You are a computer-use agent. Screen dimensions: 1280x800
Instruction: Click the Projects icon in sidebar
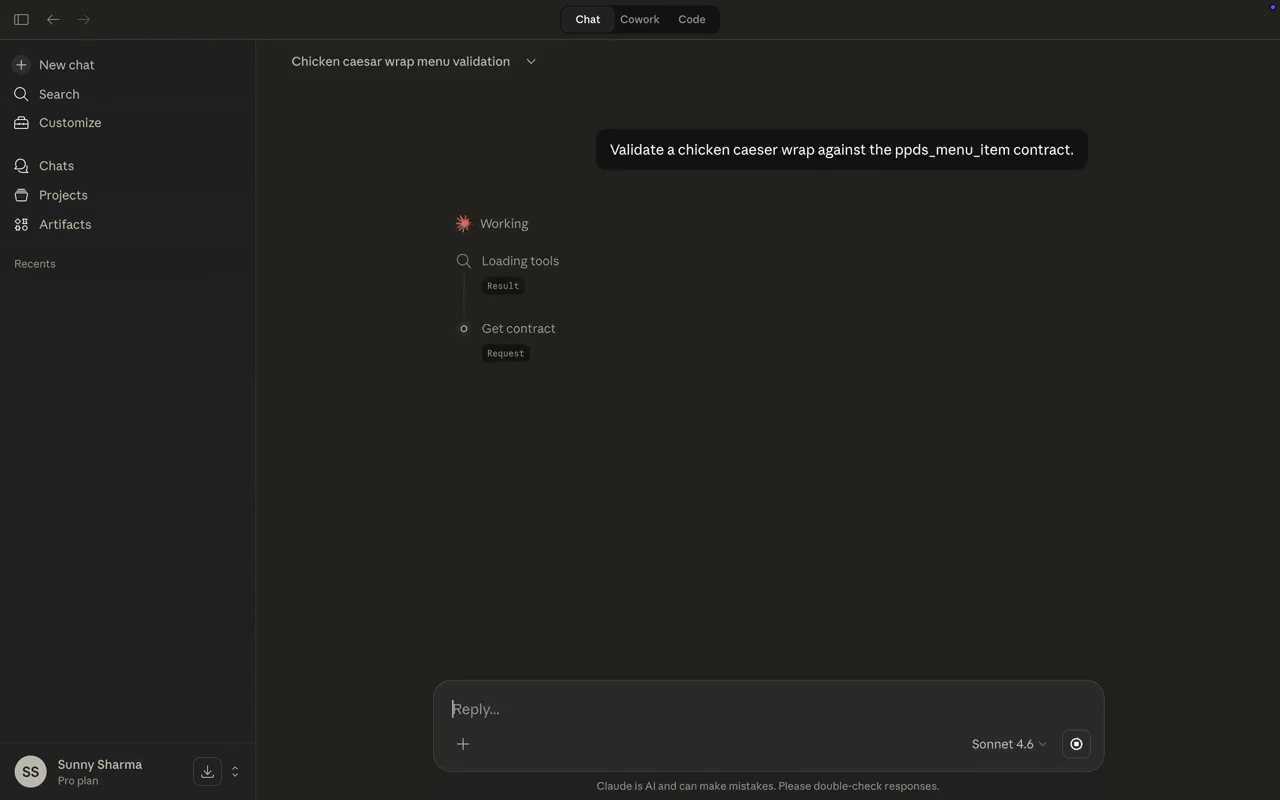(21, 195)
